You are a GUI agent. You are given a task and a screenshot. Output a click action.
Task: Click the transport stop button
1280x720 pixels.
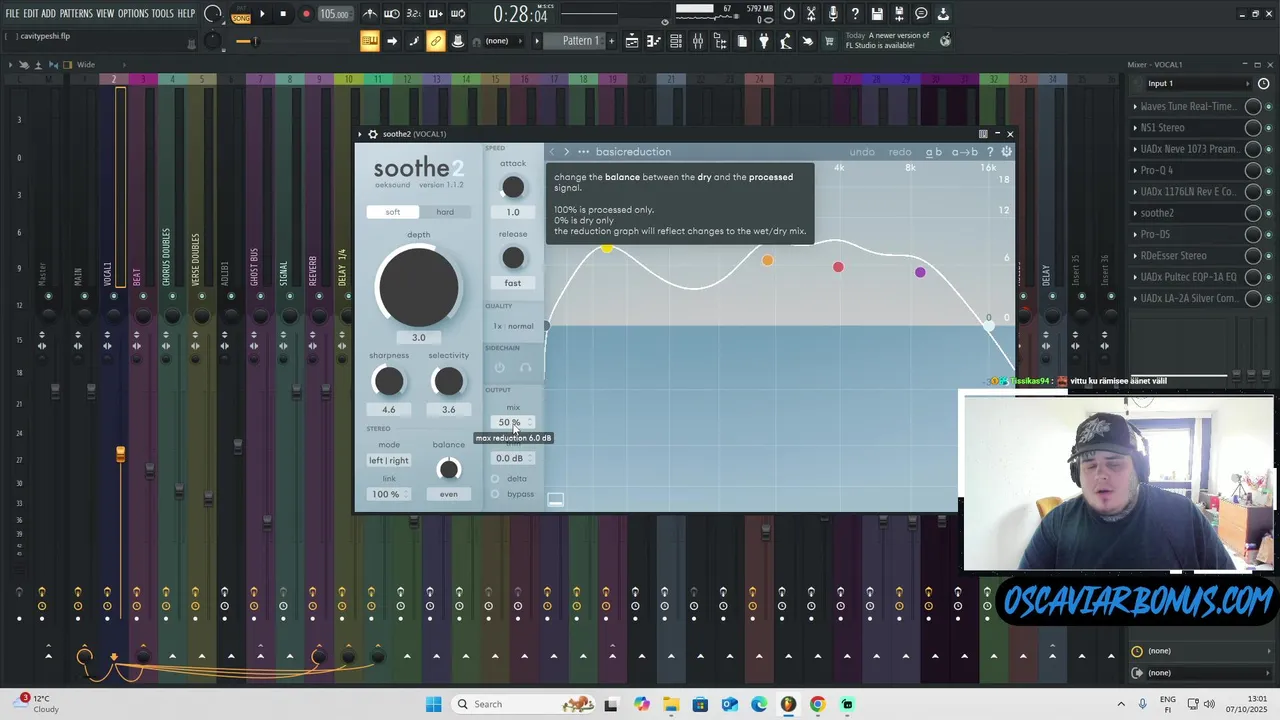283,14
